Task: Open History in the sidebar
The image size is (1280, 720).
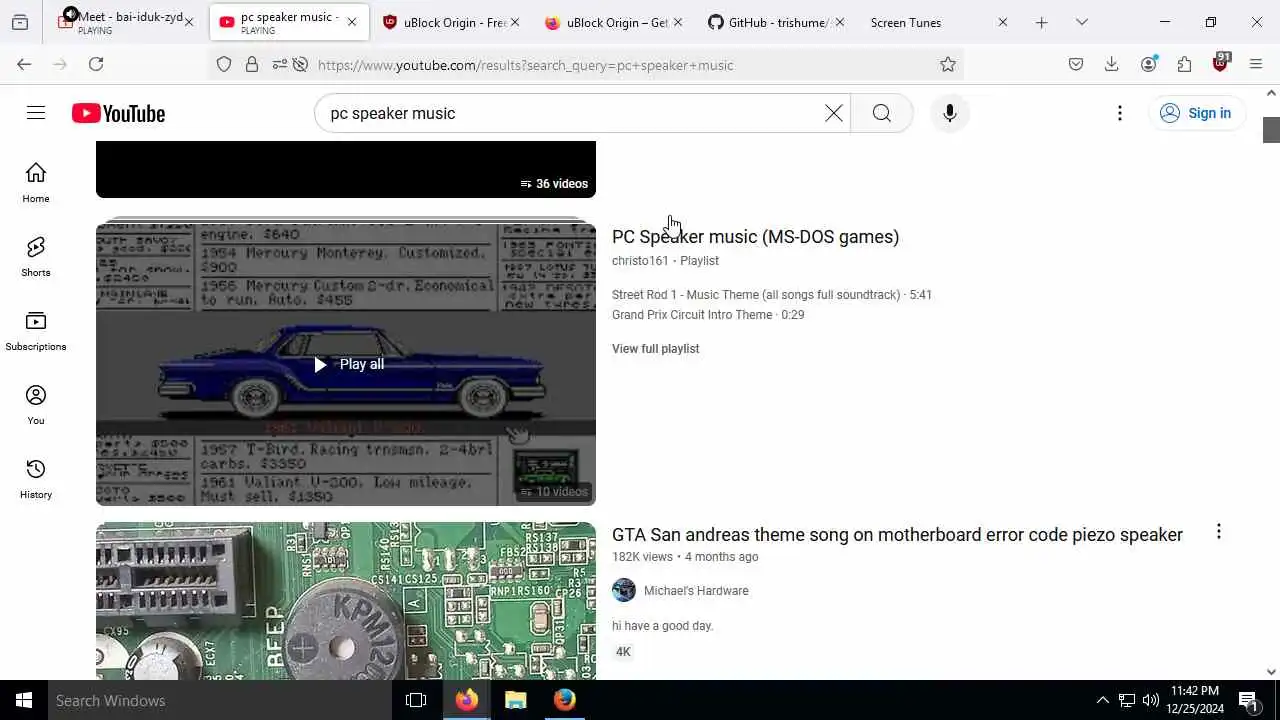Action: [36, 479]
